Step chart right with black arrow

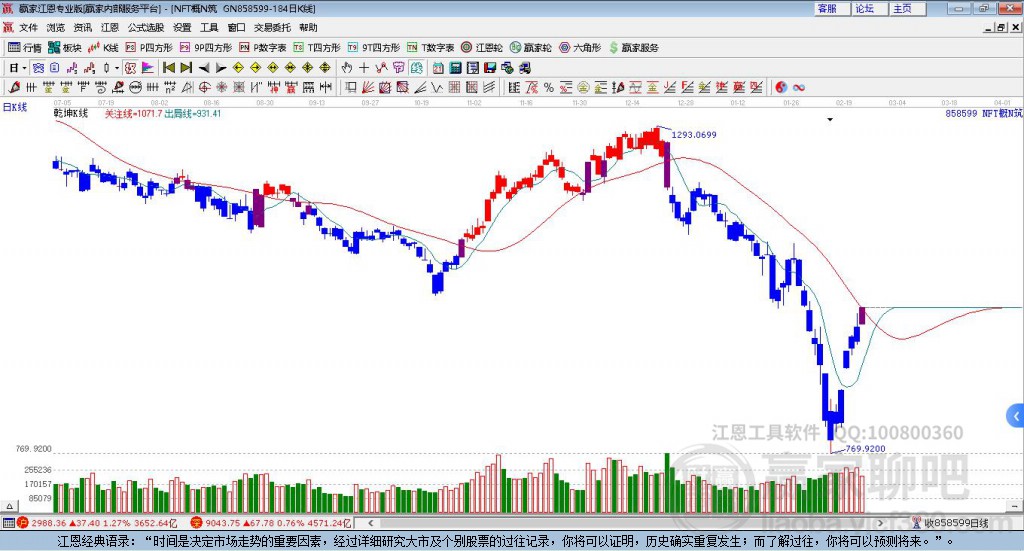point(221,68)
